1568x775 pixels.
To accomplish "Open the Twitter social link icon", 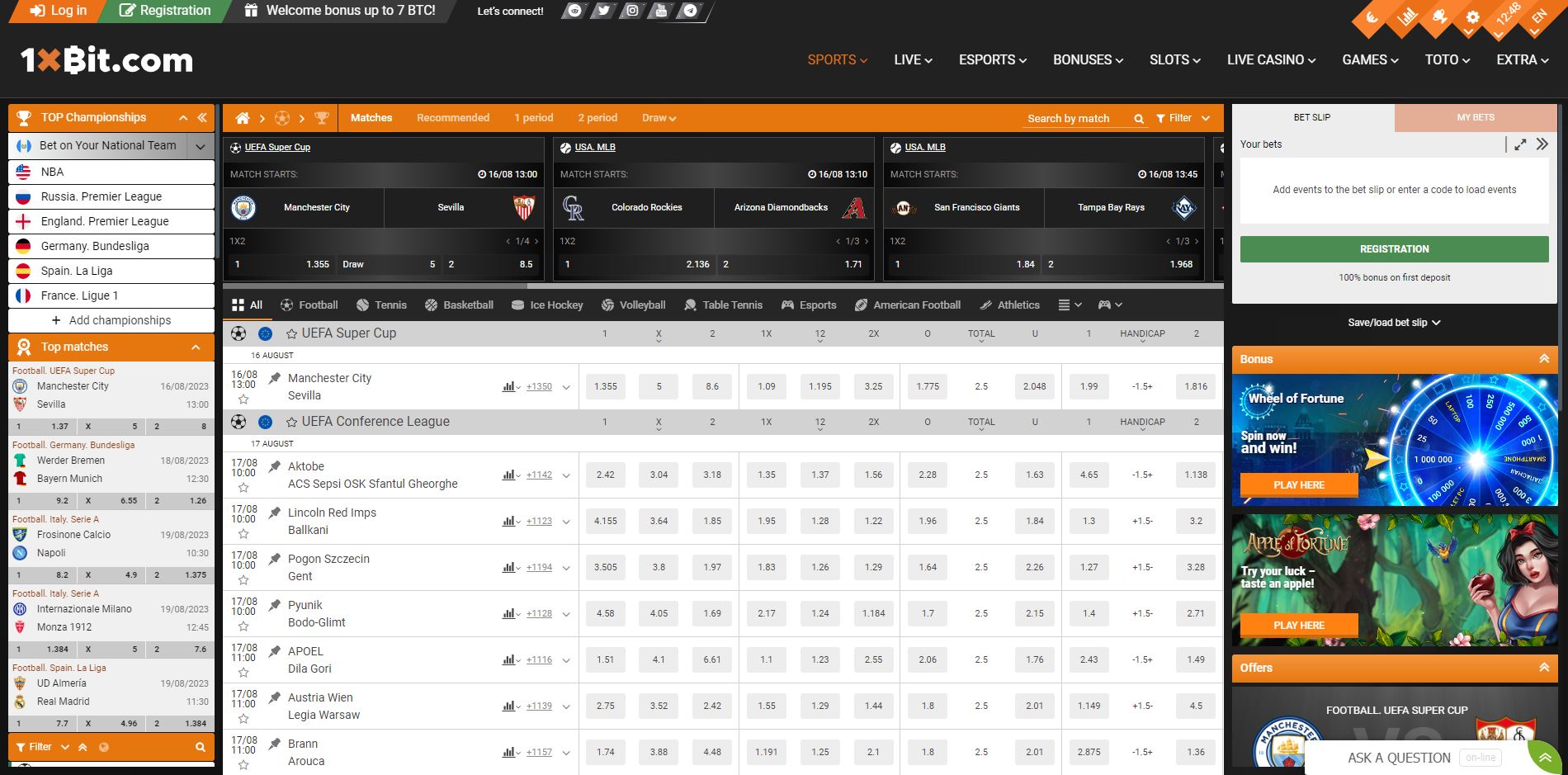I will (603, 11).
